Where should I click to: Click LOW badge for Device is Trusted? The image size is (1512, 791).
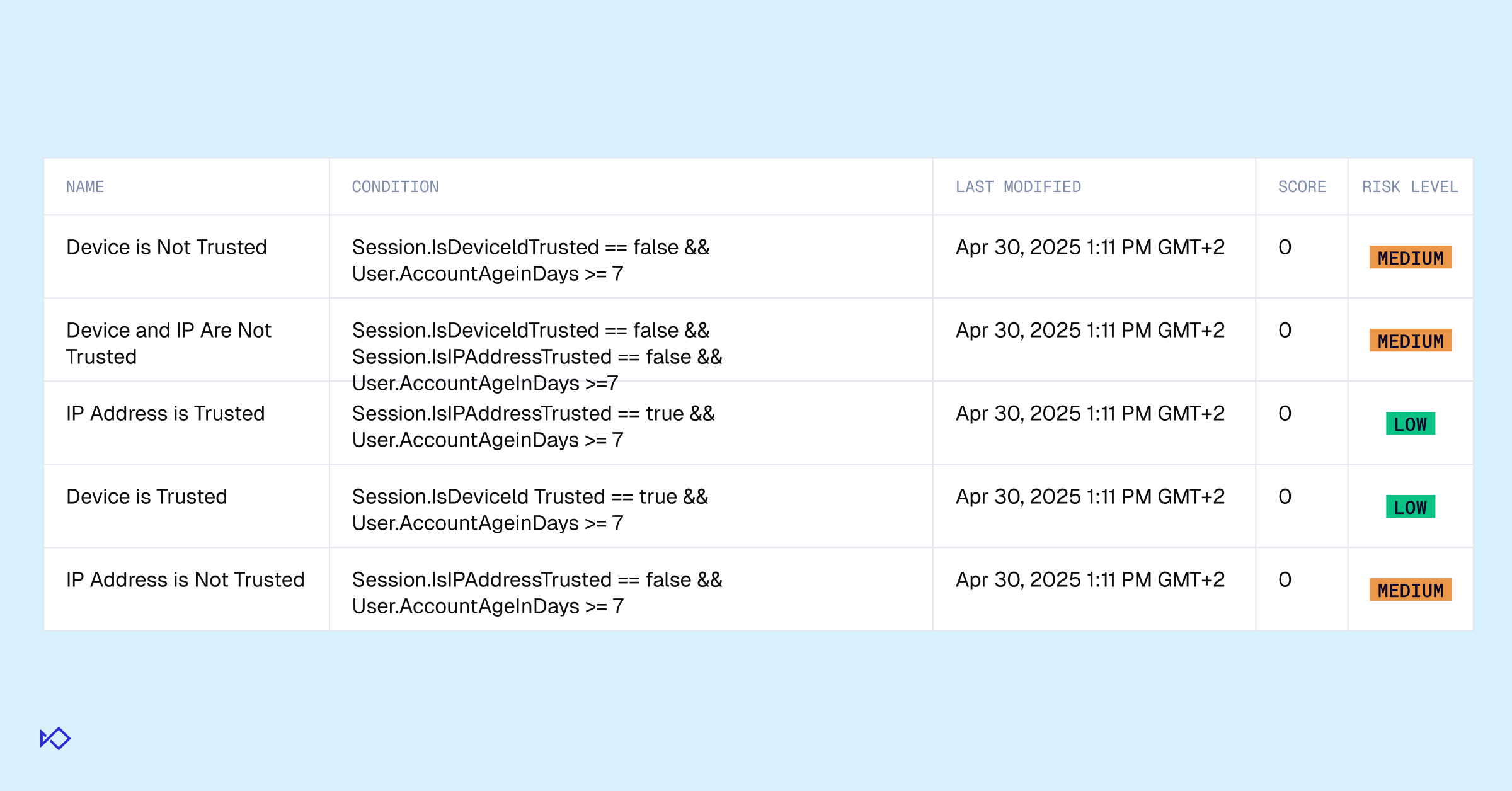click(x=1410, y=507)
